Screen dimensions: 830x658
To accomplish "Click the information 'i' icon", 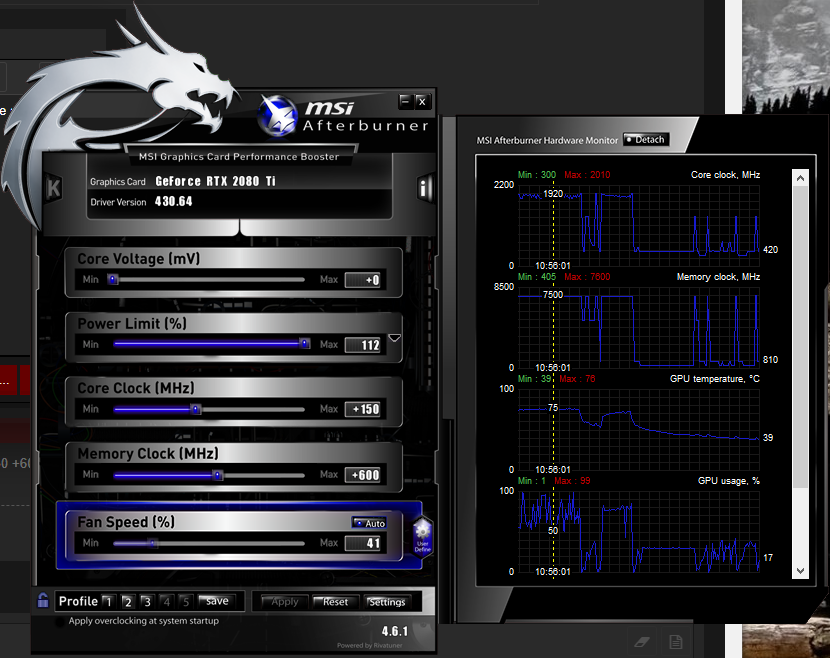I will click(x=424, y=188).
